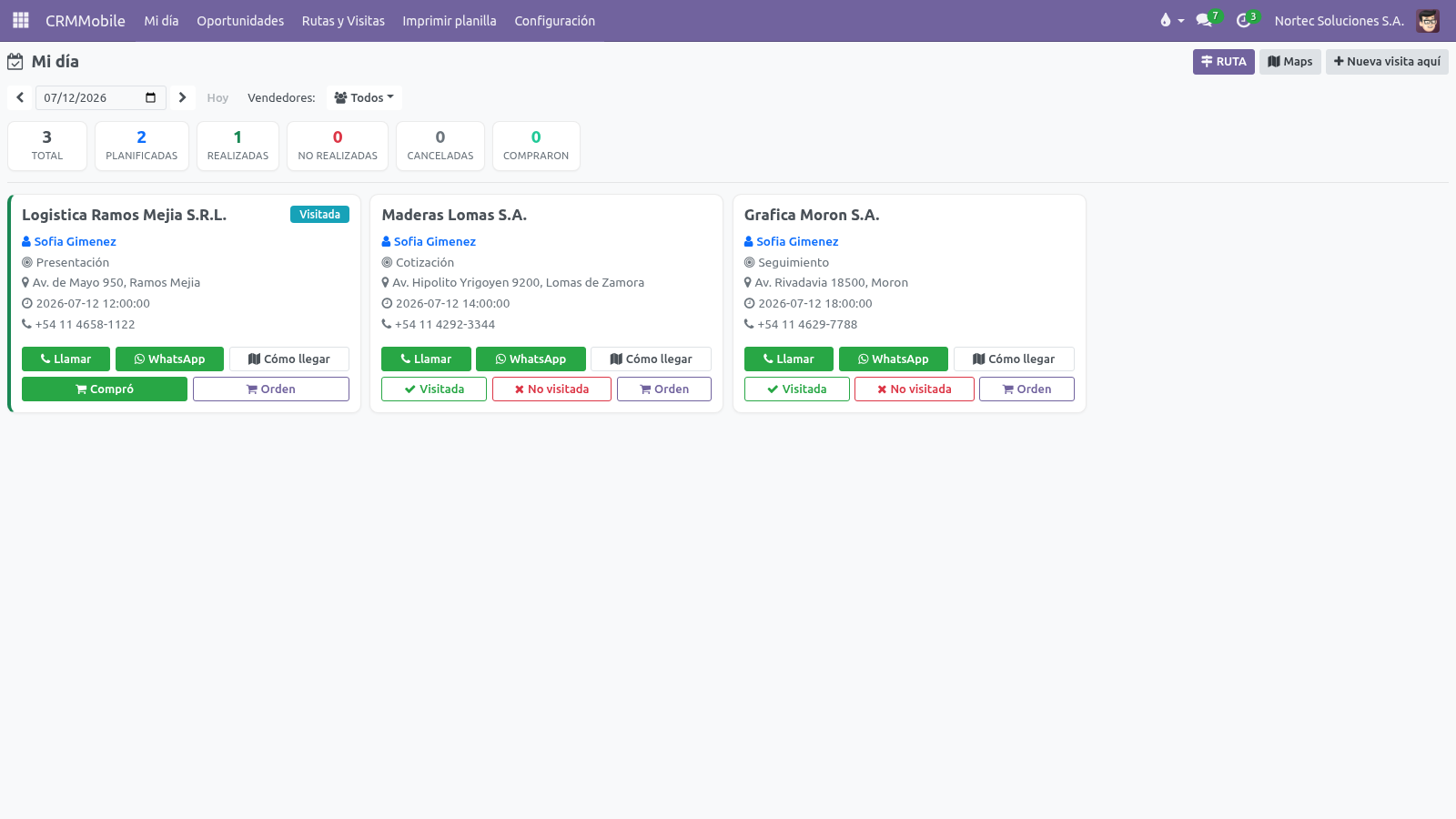This screenshot has height=819, width=1456.
Task: Filter by PLANIFICADAS counter
Action: click(x=142, y=146)
